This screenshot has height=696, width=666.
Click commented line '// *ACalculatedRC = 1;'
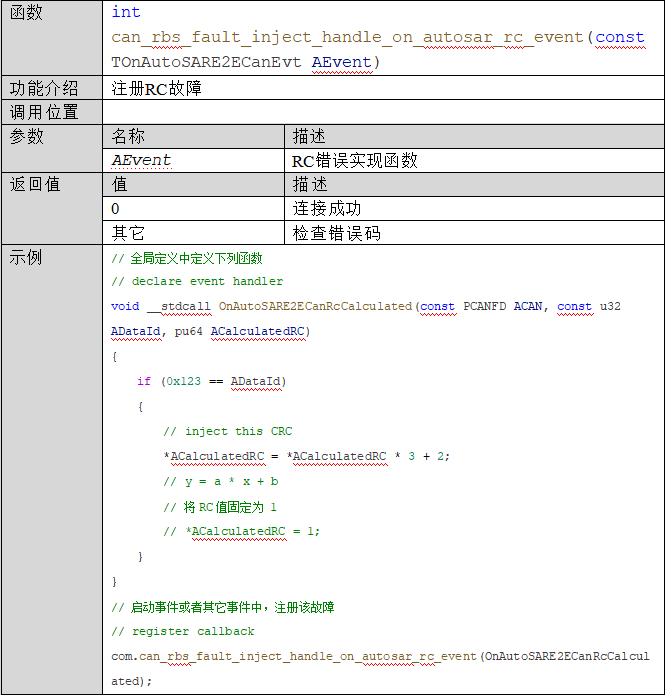(x=242, y=531)
